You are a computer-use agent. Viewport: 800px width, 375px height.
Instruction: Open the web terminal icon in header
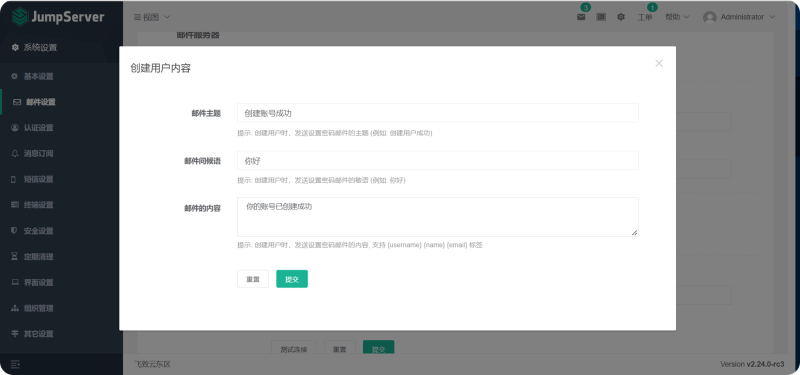[601, 17]
